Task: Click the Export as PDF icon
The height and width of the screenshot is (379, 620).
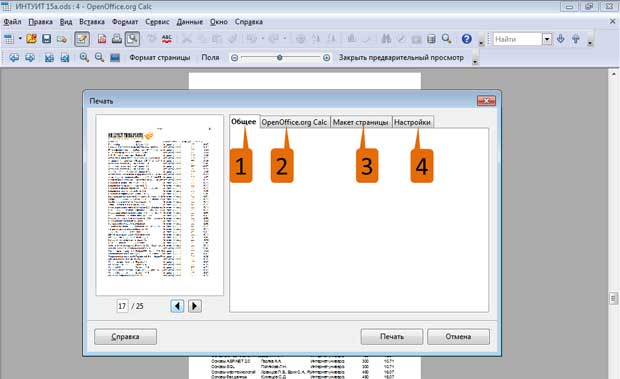Action: click(x=102, y=39)
